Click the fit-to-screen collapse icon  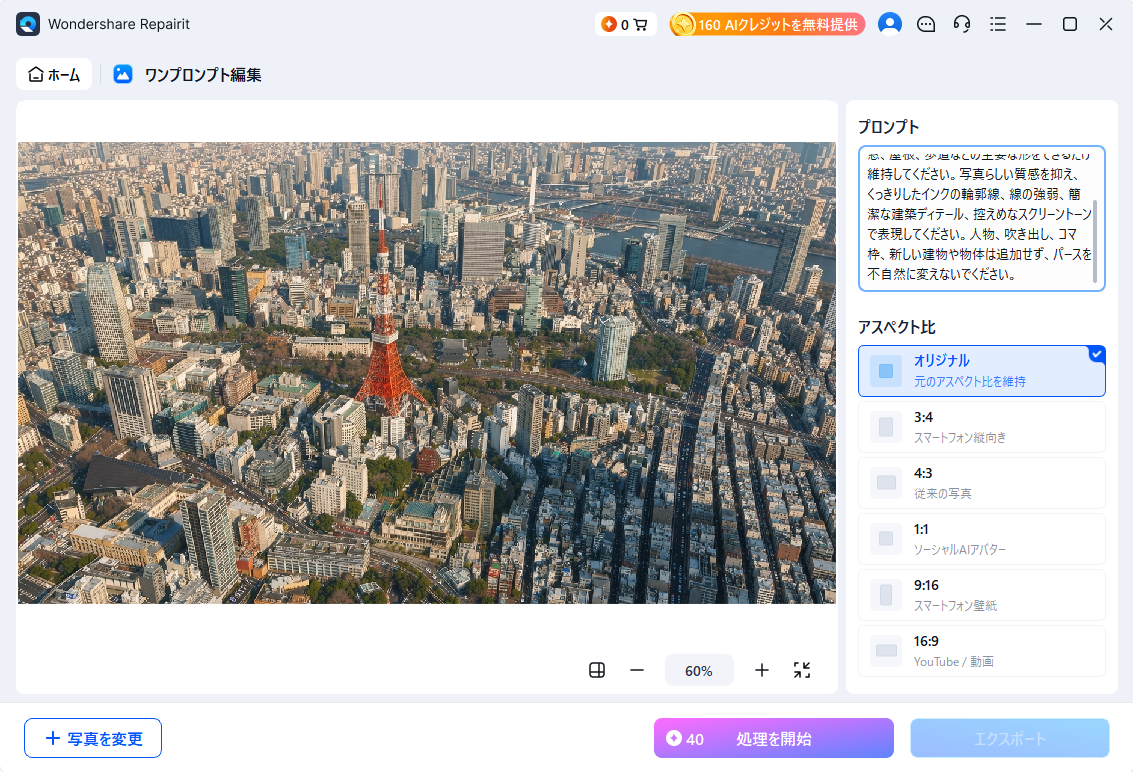pos(802,671)
